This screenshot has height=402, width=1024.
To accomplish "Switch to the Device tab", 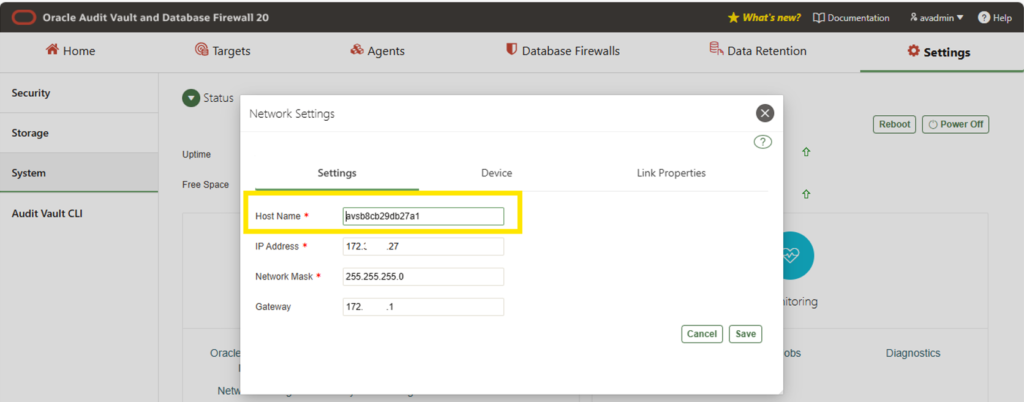I will pyautogui.click(x=496, y=173).
